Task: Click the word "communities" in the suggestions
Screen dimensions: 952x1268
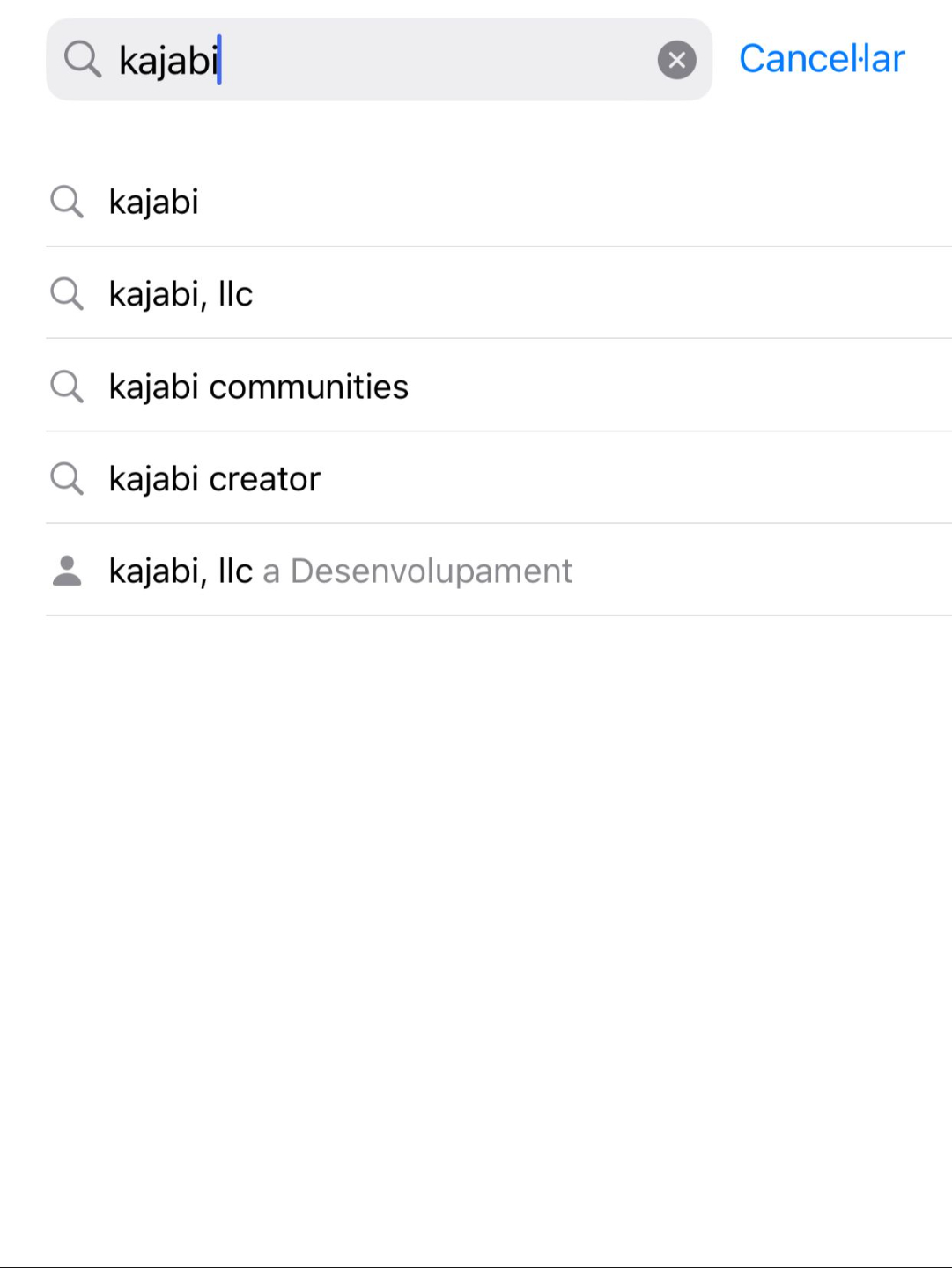Action: [308, 387]
